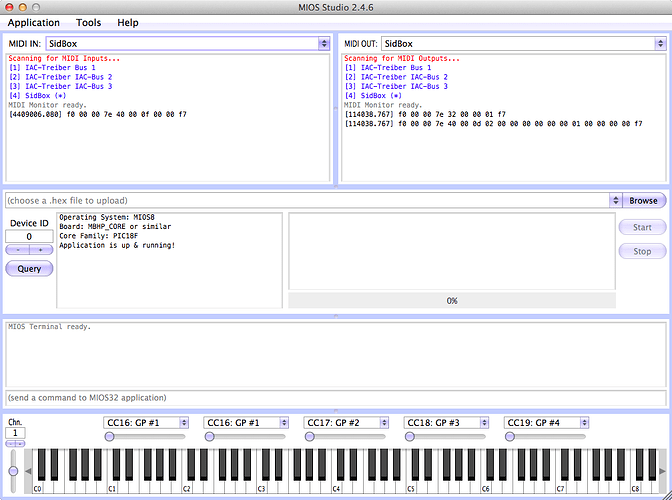Click the Start upload button
The width and height of the screenshot is (672, 500).
(642, 227)
